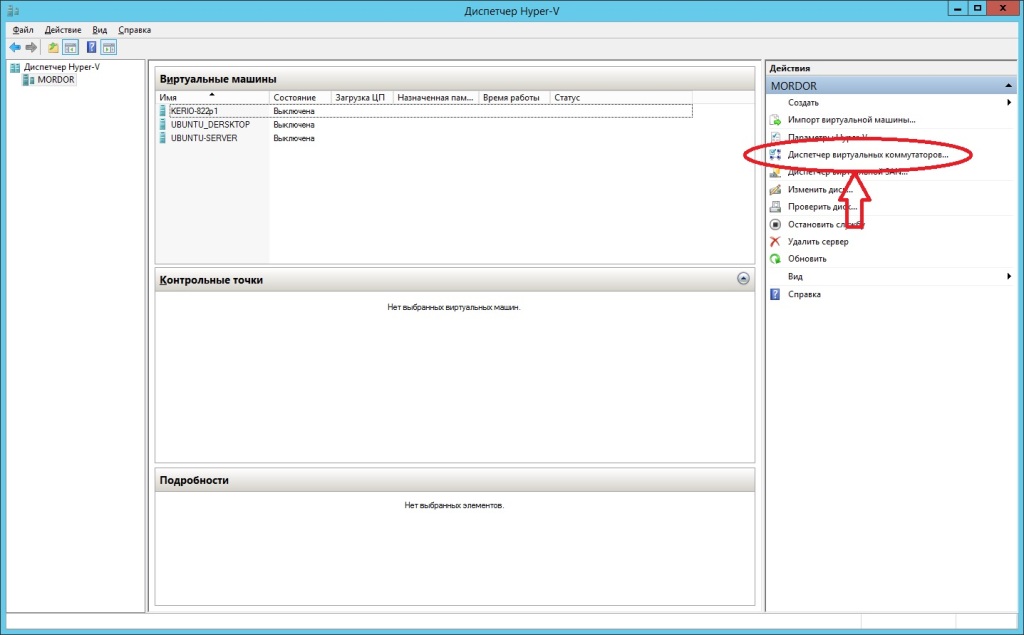Sort by the Состояние column header
1024x635 pixels.
pos(294,98)
